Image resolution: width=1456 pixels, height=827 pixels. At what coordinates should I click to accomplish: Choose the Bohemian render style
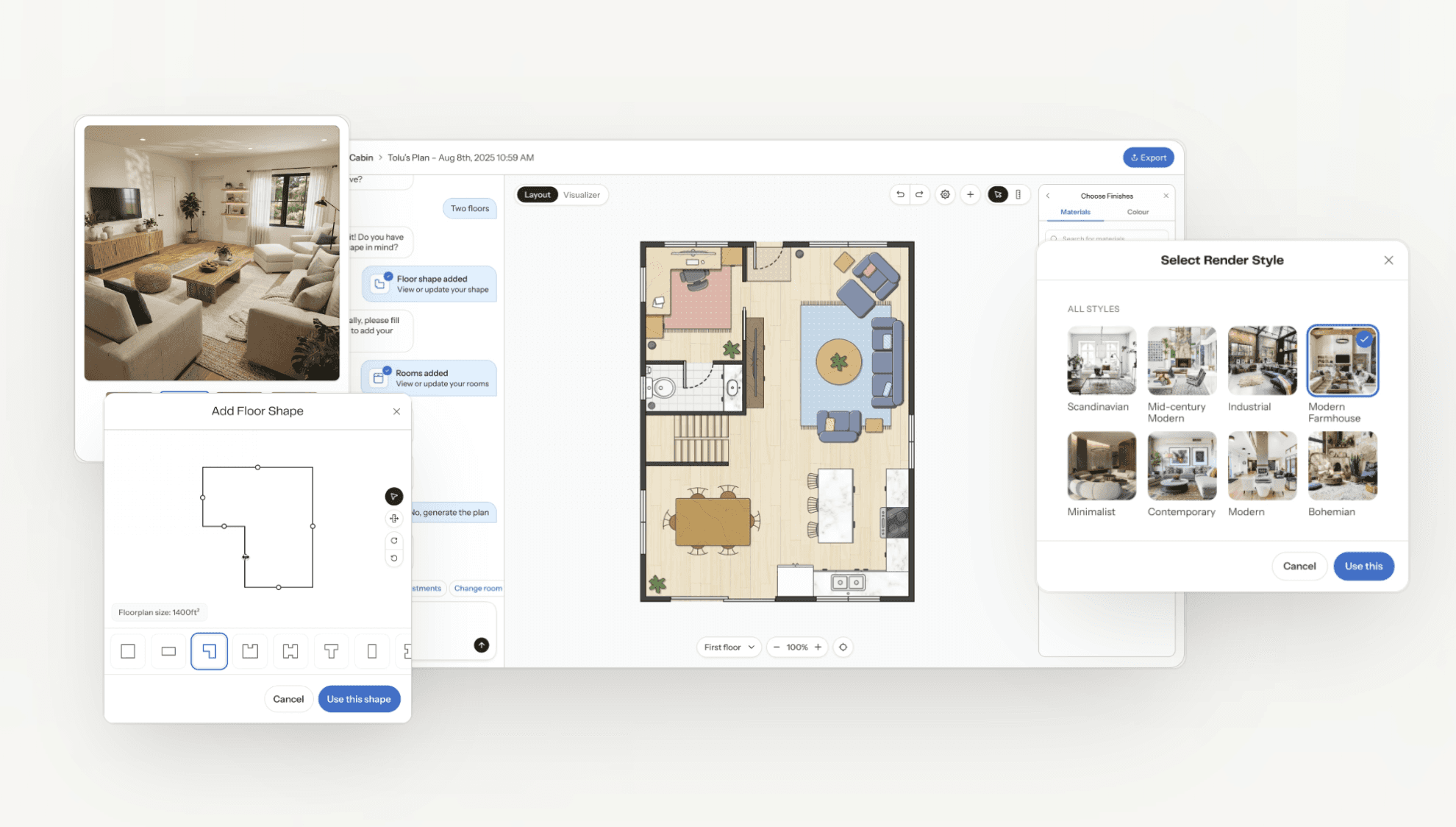point(1342,466)
